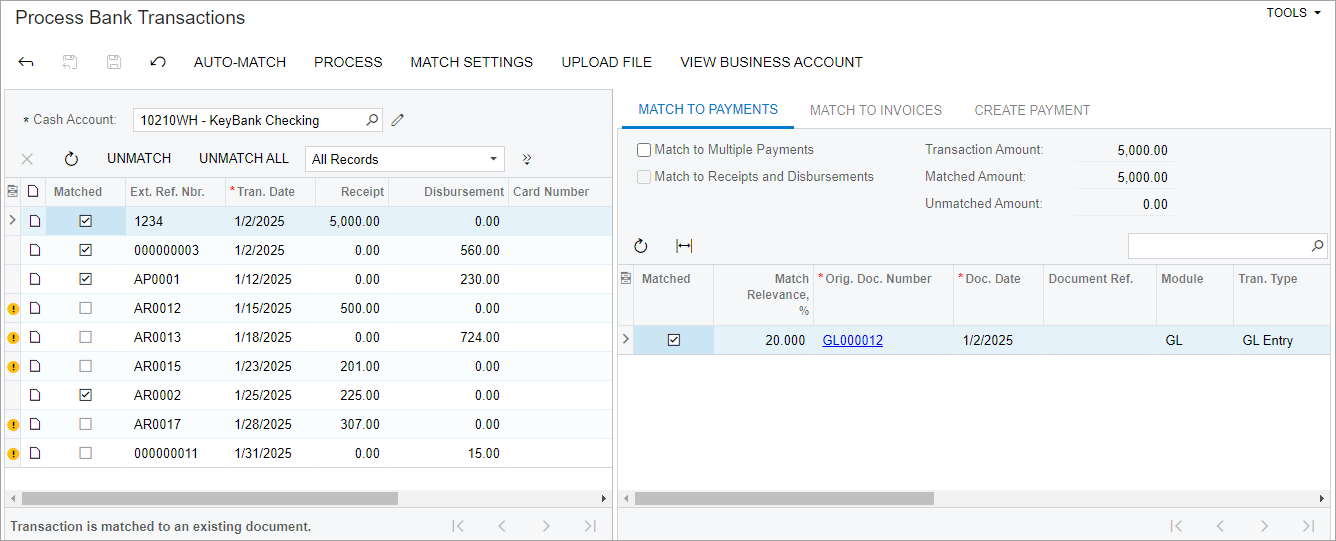Click the search field in right panel
Image resolution: width=1336 pixels, height=541 pixels.
[x=1218, y=246]
